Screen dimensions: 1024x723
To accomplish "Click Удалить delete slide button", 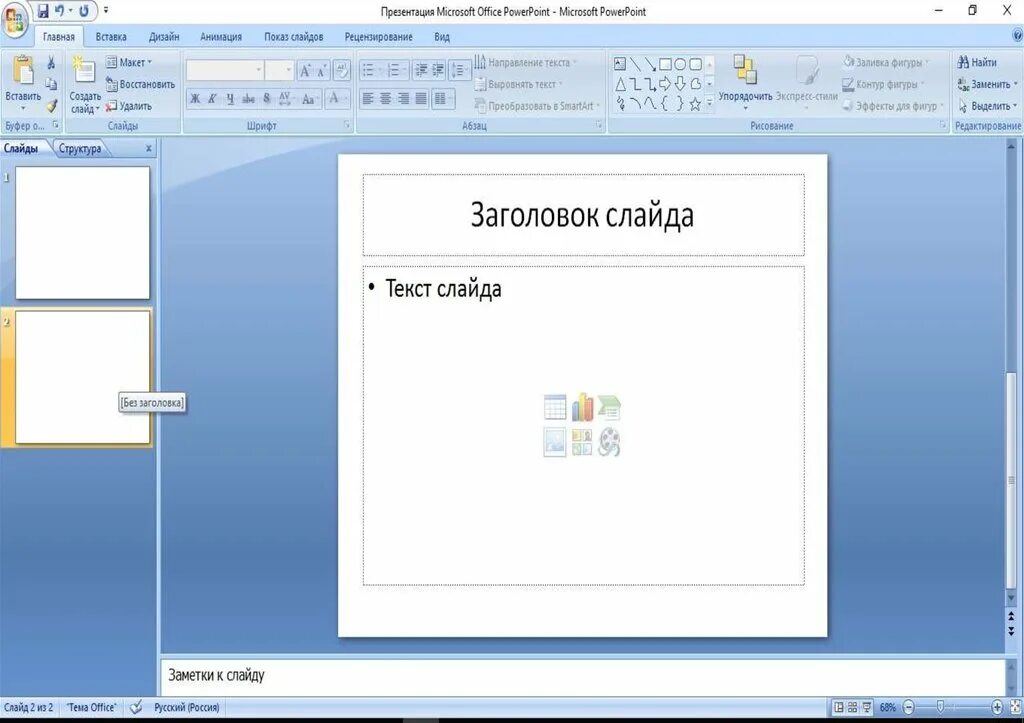I will click(129, 106).
